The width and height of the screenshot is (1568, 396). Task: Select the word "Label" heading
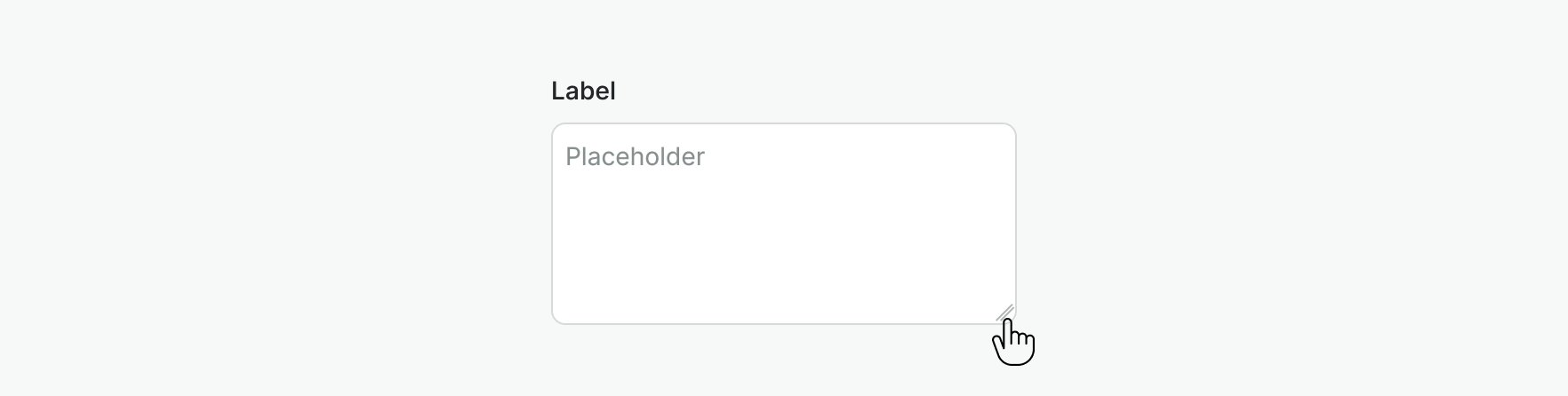[x=583, y=91]
